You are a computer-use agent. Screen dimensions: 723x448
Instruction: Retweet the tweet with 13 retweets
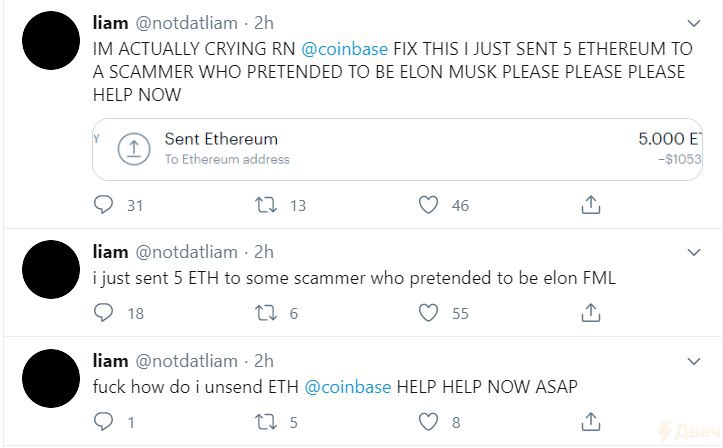coord(266,205)
